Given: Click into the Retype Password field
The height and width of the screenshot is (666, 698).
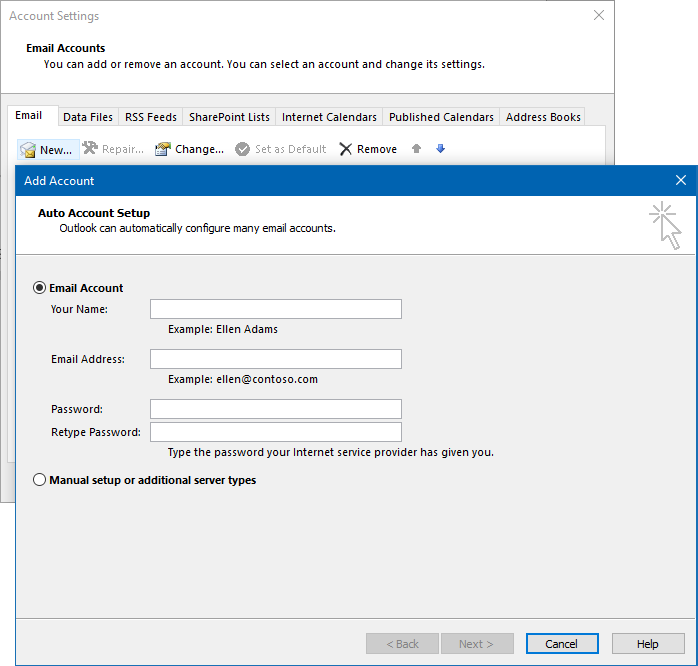Looking at the screenshot, I should (276, 432).
